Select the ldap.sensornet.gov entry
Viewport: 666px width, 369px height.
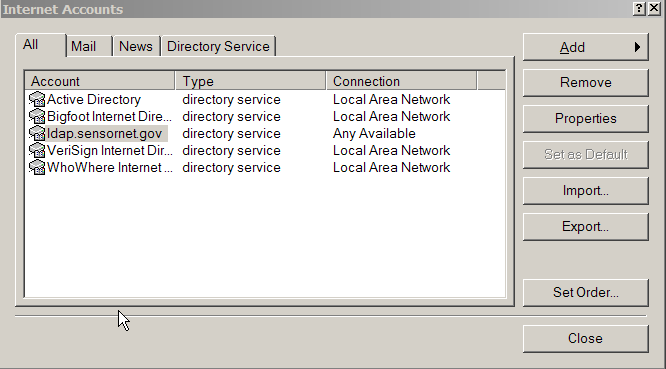click(104, 133)
